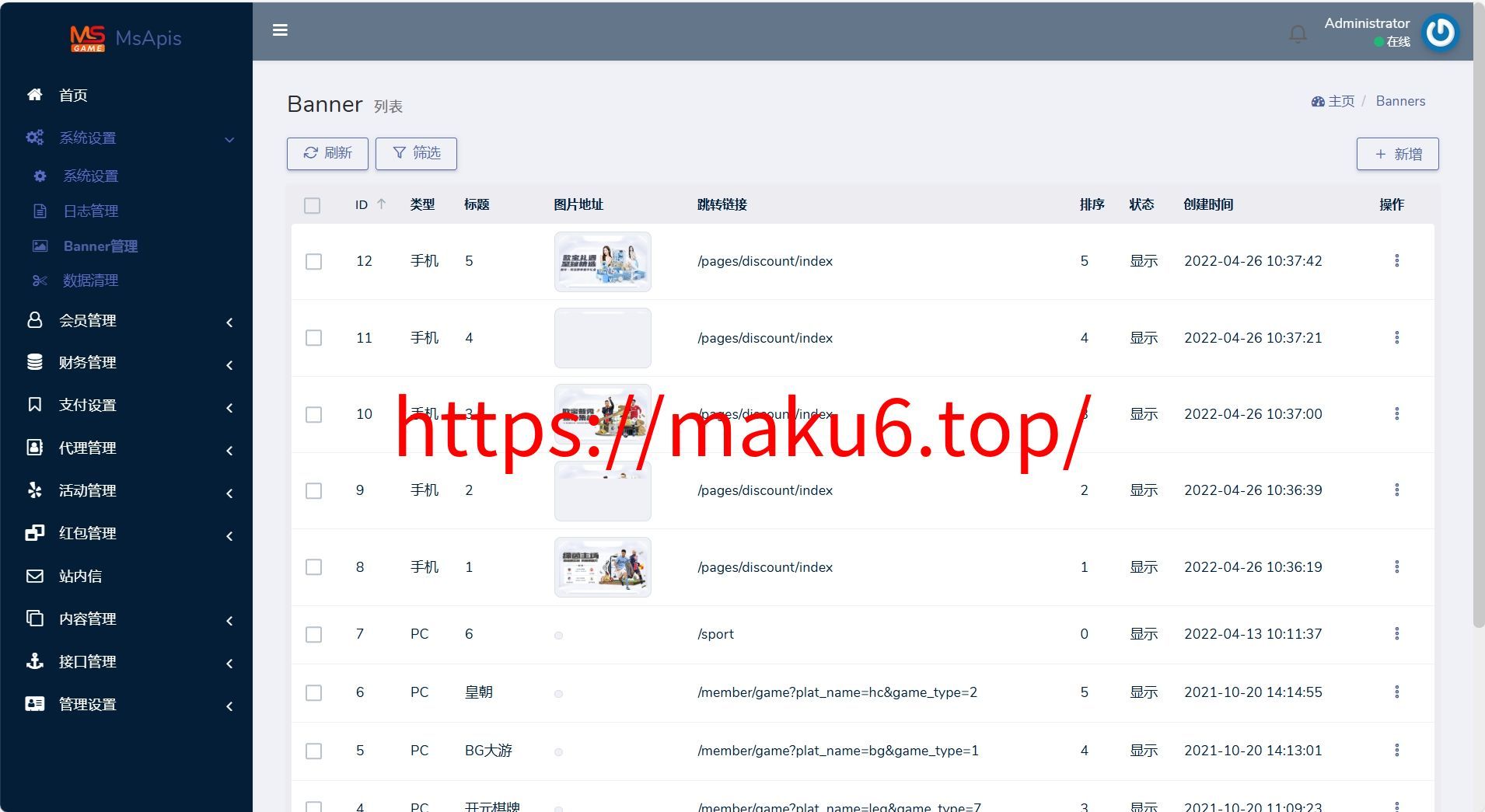This screenshot has width=1485, height=812.
Task: Click the 2022-04-13 10:11:37 timestamp
Action: [x=1253, y=634]
